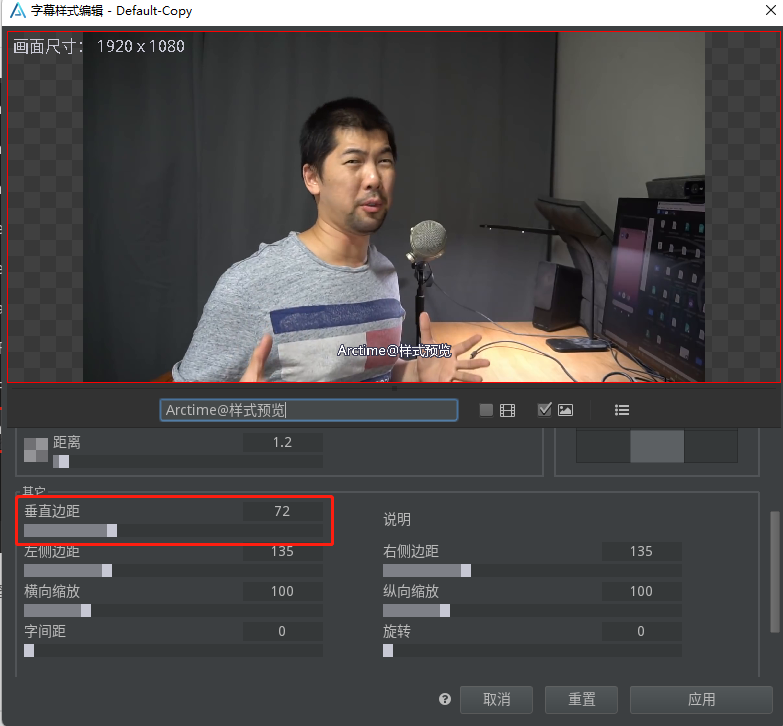Click the 旋转 label

point(397,631)
